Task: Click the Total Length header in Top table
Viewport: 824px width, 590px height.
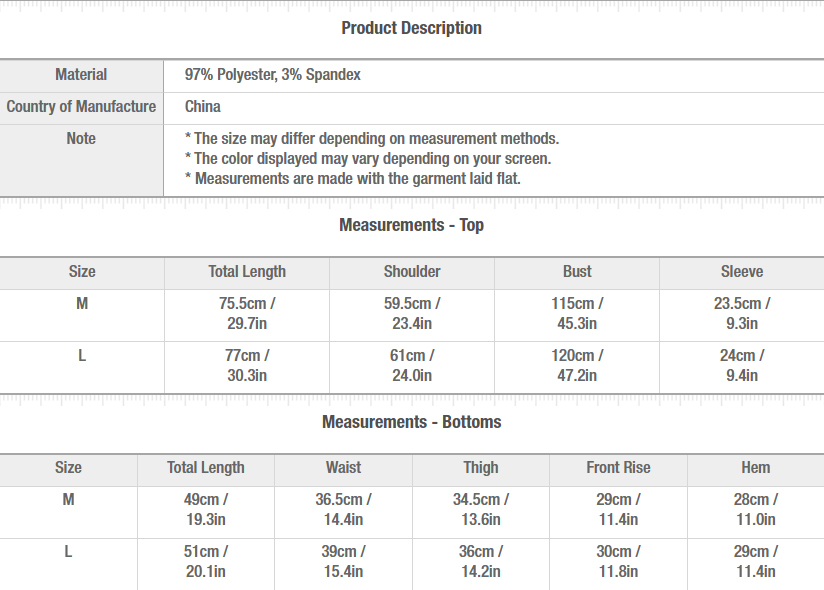Action: coord(247,272)
